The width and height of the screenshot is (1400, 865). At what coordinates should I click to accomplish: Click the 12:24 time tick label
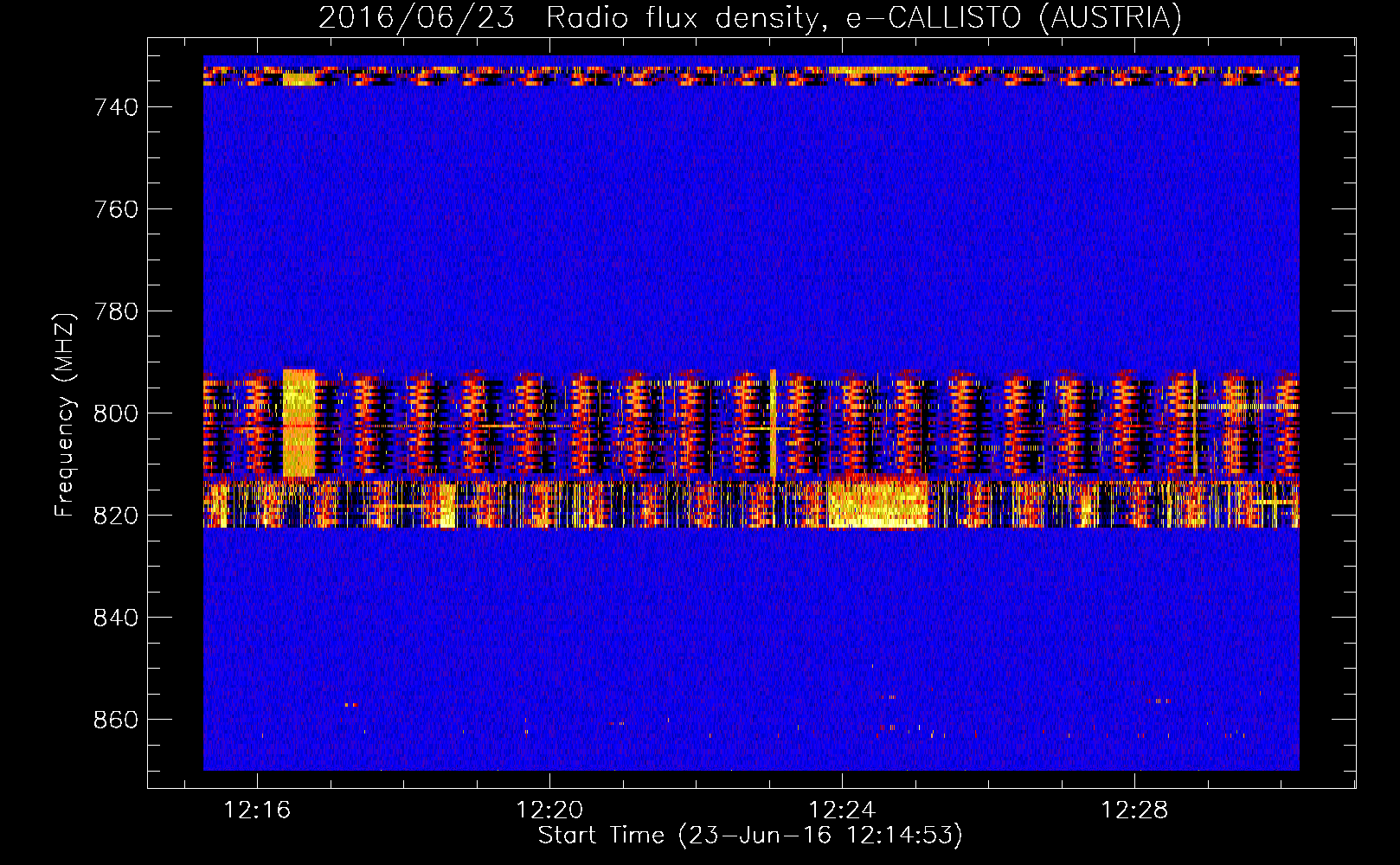pos(842,811)
